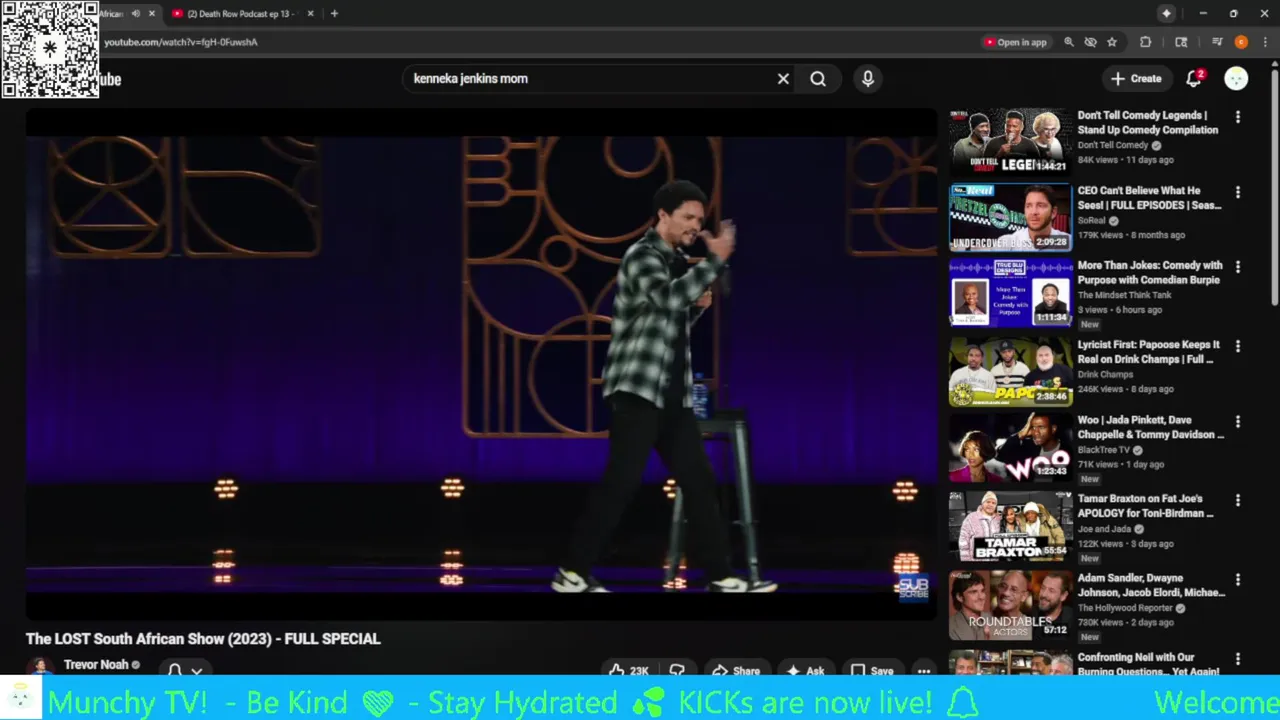Open options menu for CEO Can't Believe video
Viewport: 1280px width, 720px height.
(1238, 192)
